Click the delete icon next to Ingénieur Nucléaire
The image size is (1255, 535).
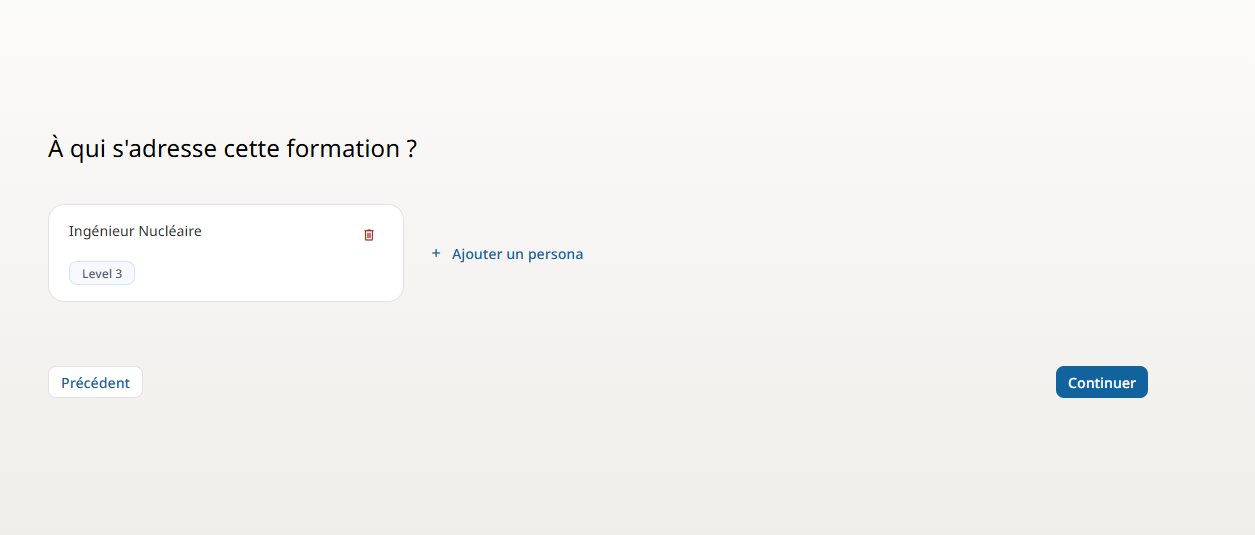369,235
